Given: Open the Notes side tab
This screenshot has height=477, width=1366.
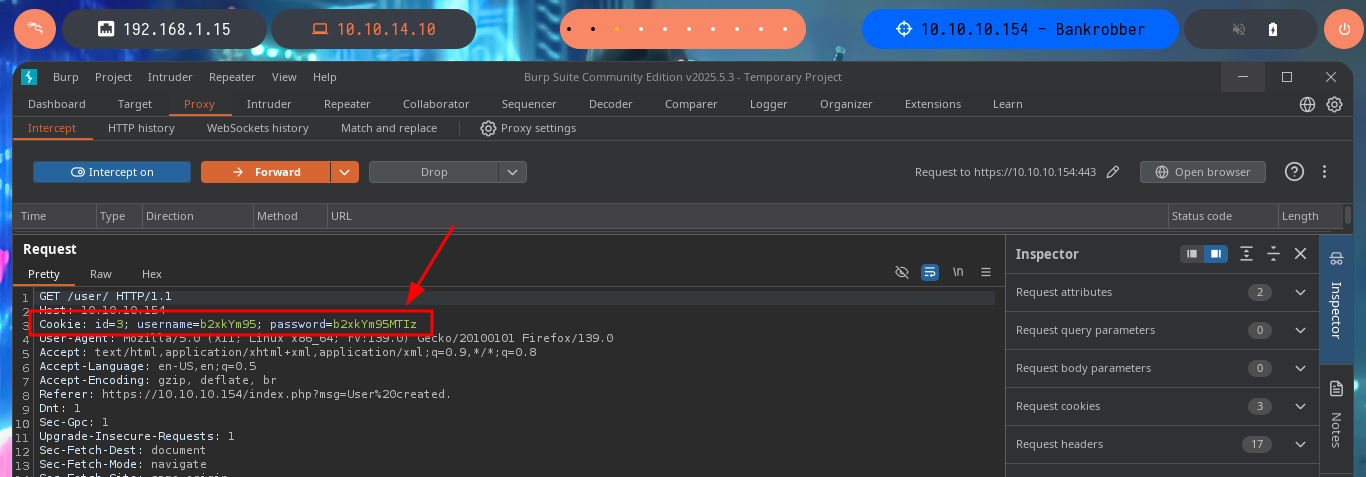Looking at the screenshot, I should click(x=1336, y=414).
